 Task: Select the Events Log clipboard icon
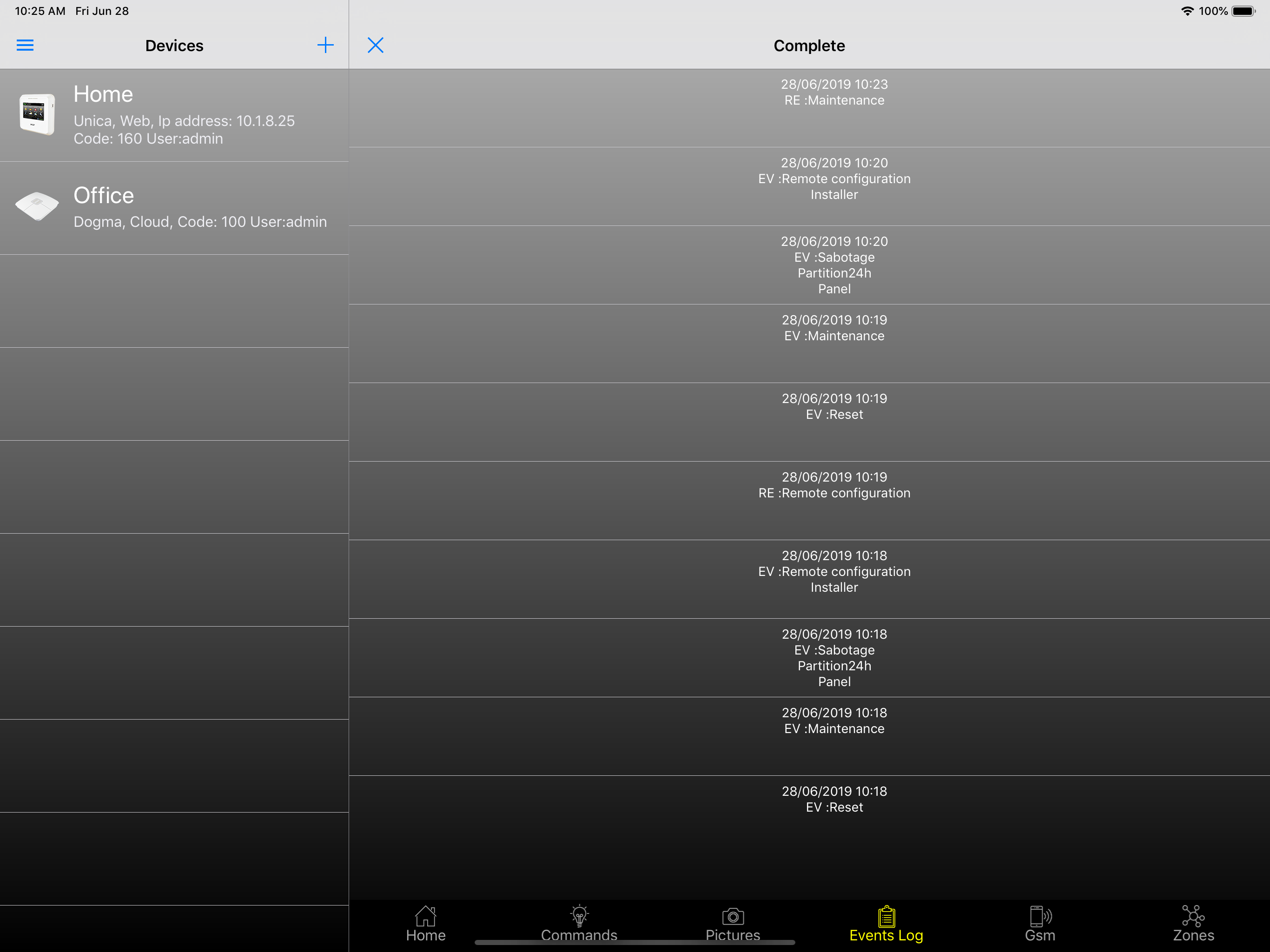(886, 916)
